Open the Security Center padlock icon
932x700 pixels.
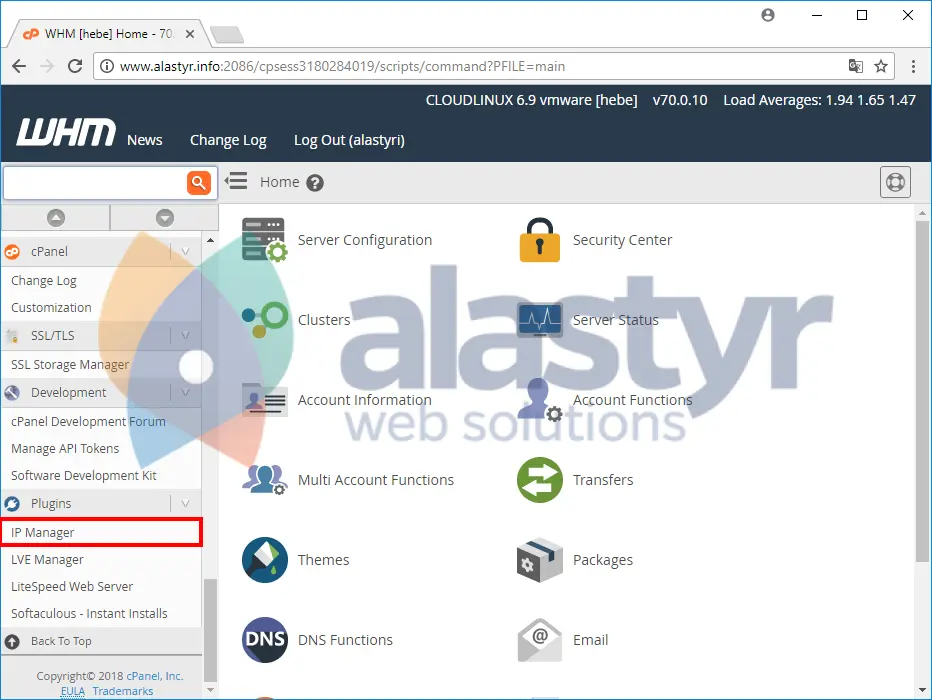click(539, 240)
